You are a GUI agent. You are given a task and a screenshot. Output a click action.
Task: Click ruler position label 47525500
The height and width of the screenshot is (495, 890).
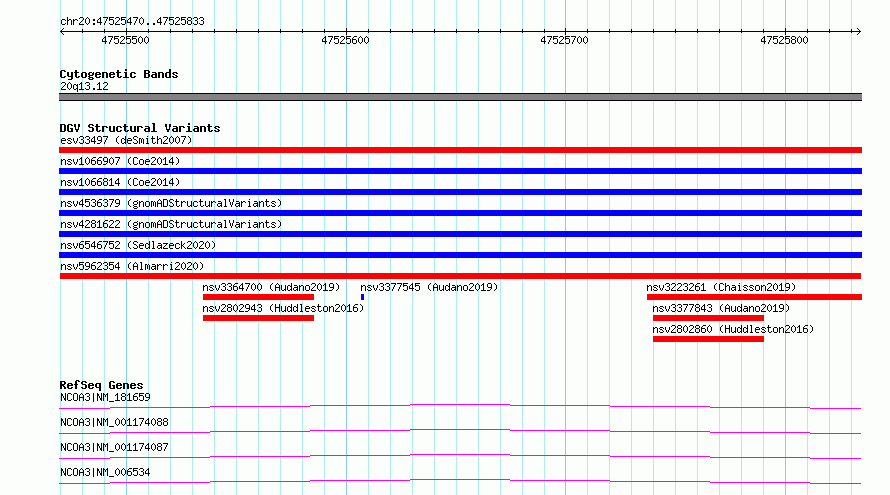pyautogui.click(x=125, y=40)
